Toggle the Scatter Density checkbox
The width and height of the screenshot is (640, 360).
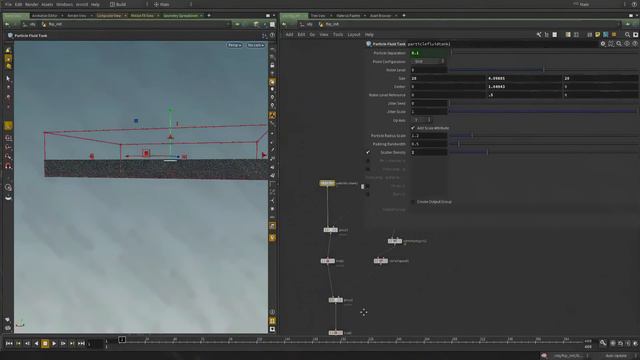pyautogui.click(x=368, y=152)
